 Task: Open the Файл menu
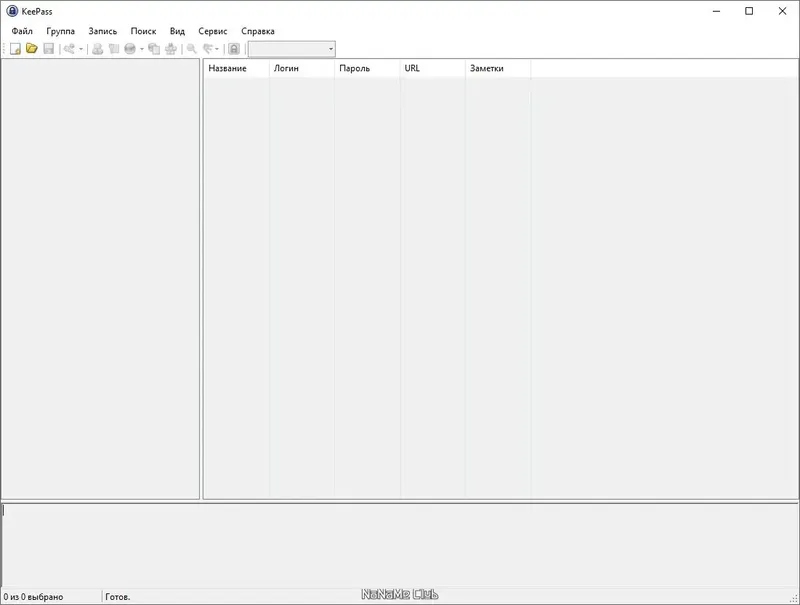tap(22, 31)
